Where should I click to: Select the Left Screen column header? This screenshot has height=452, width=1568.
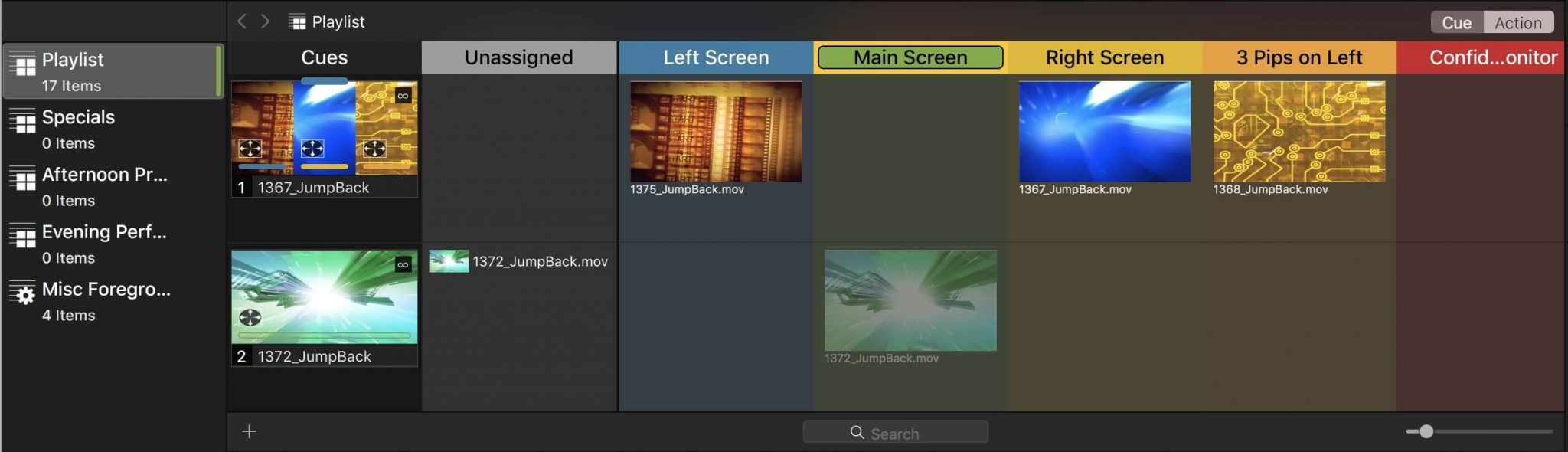coord(716,57)
